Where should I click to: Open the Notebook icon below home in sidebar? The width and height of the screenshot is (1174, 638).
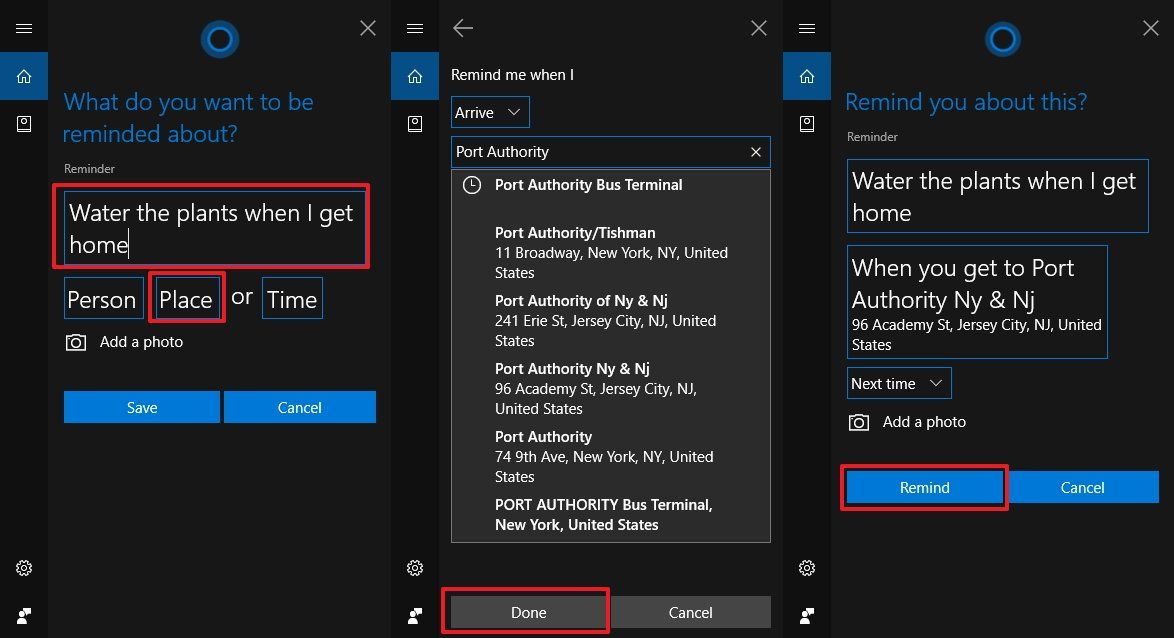[x=24, y=123]
